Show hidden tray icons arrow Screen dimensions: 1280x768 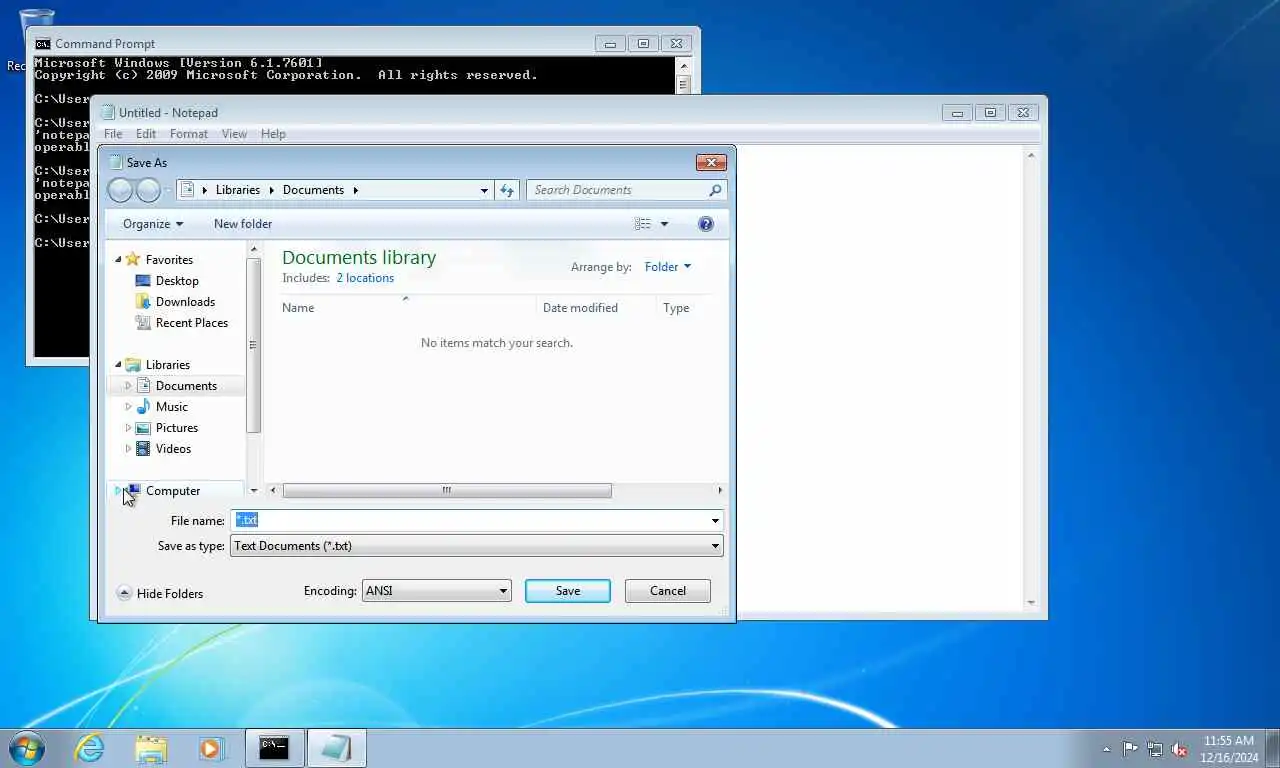tap(1106, 748)
